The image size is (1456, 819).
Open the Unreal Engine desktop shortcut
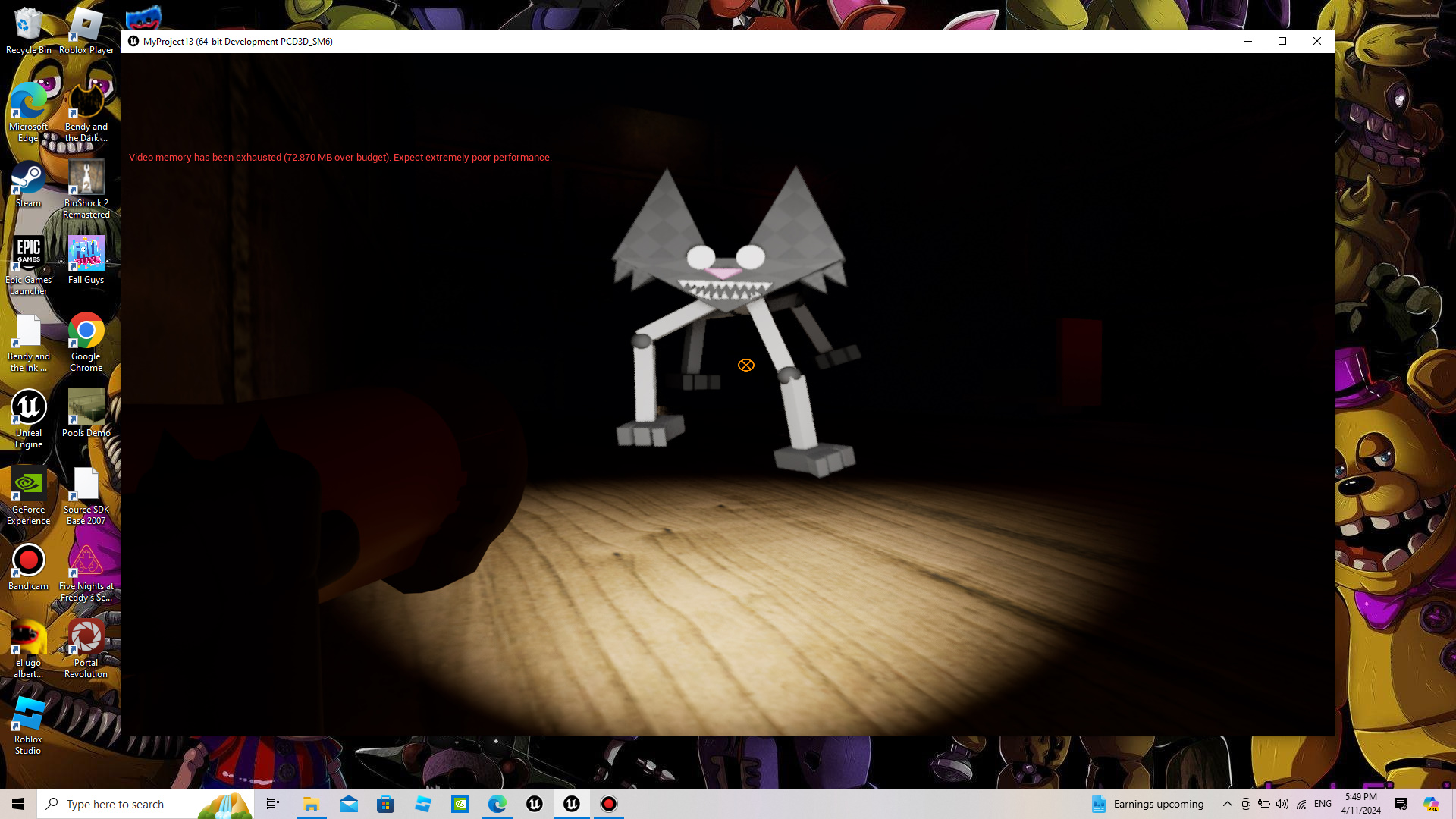point(28,408)
